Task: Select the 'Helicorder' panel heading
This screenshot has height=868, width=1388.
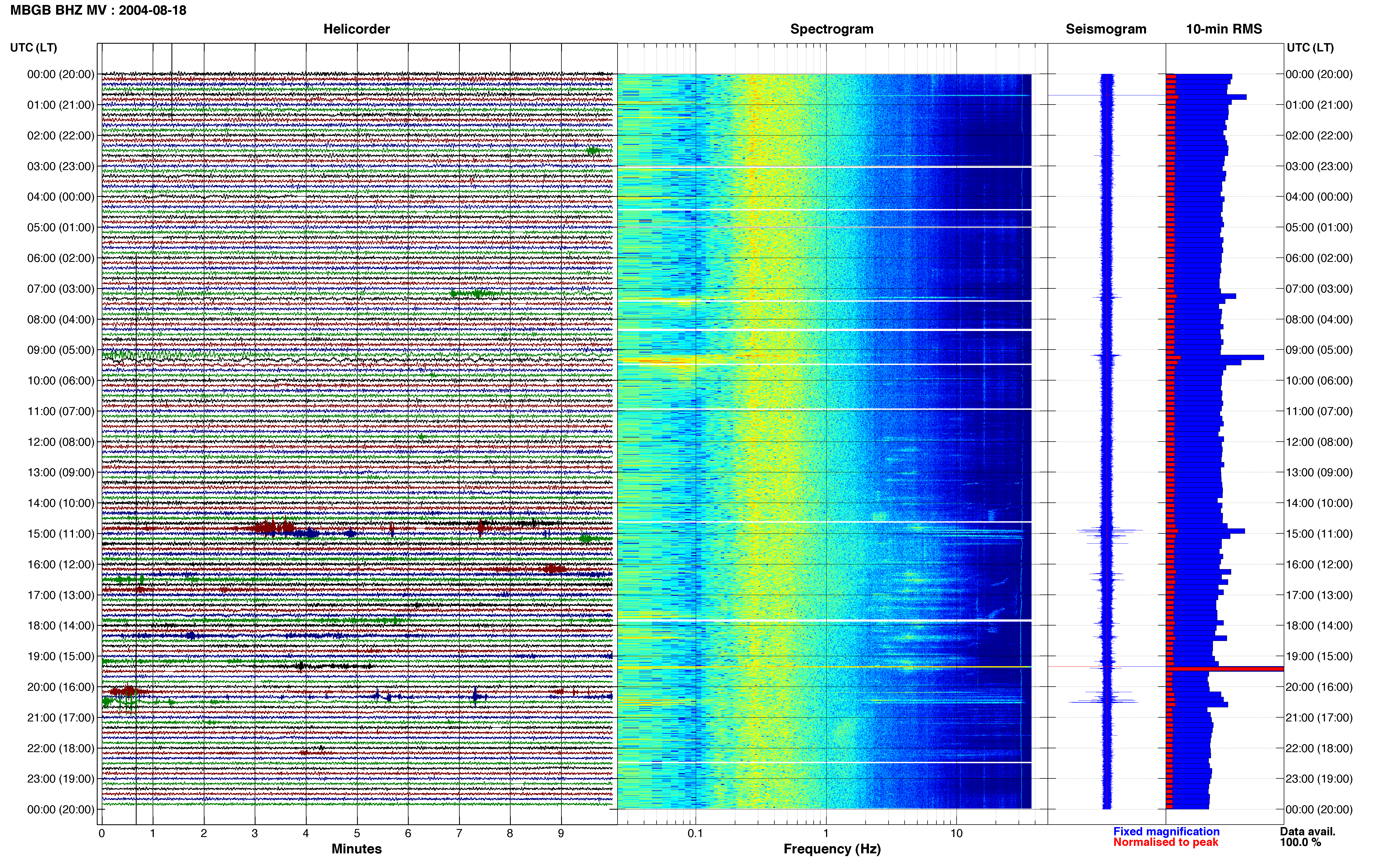Action: (x=356, y=29)
